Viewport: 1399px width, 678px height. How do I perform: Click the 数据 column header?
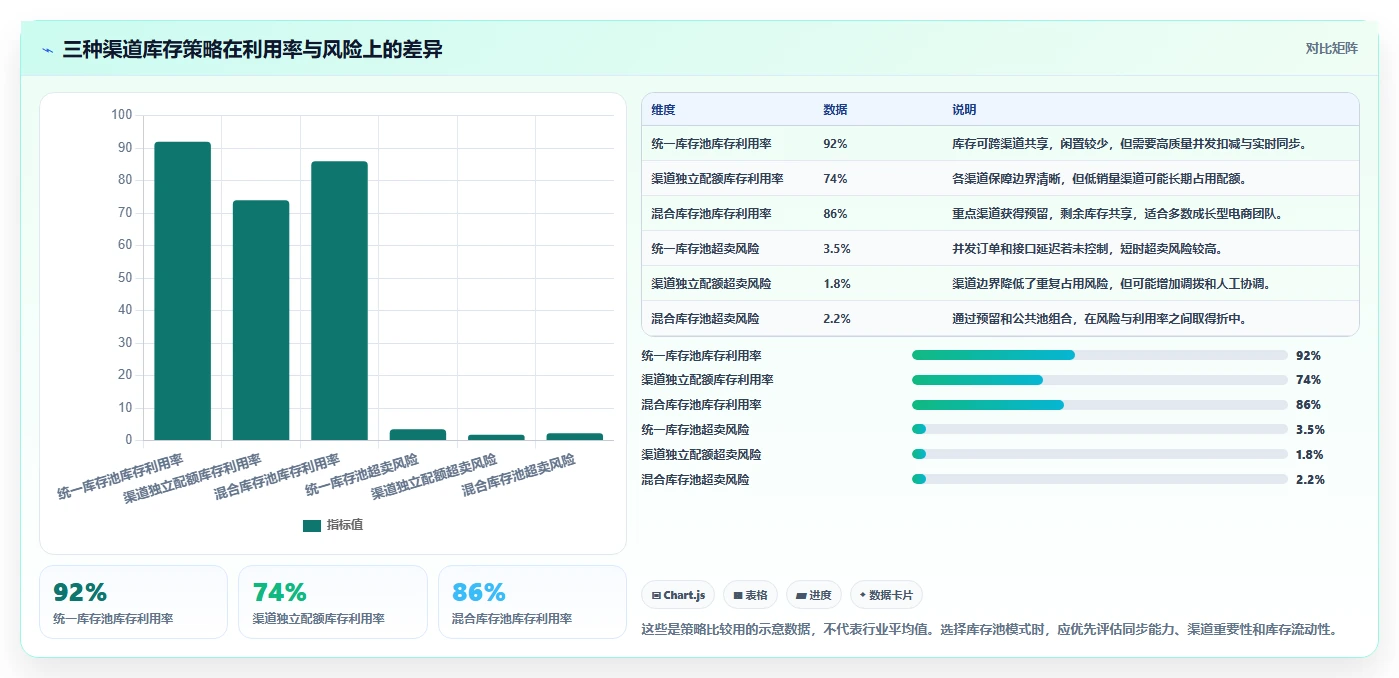click(x=836, y=110)
